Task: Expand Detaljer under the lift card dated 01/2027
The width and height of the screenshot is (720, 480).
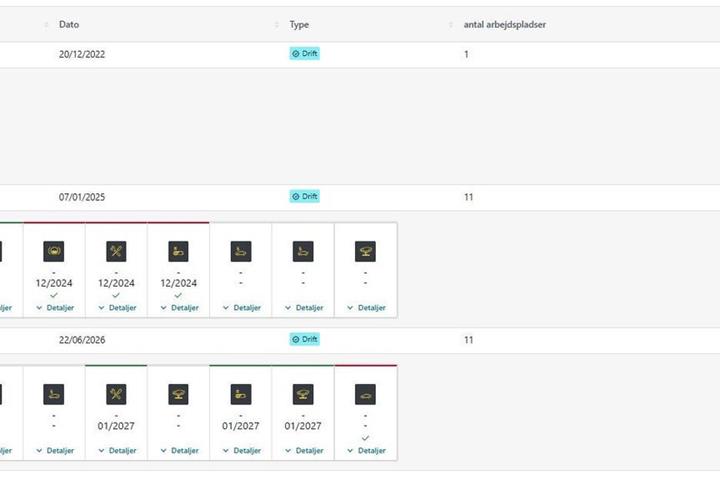Action: [x=304, y=451]
